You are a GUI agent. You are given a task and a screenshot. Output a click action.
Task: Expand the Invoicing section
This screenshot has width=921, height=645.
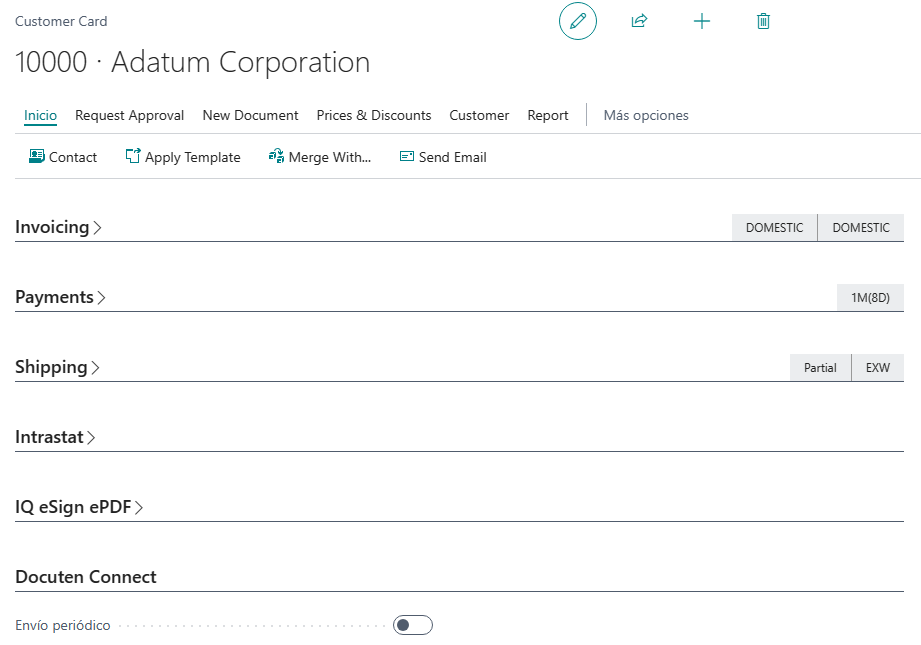(x=58, y=227)
